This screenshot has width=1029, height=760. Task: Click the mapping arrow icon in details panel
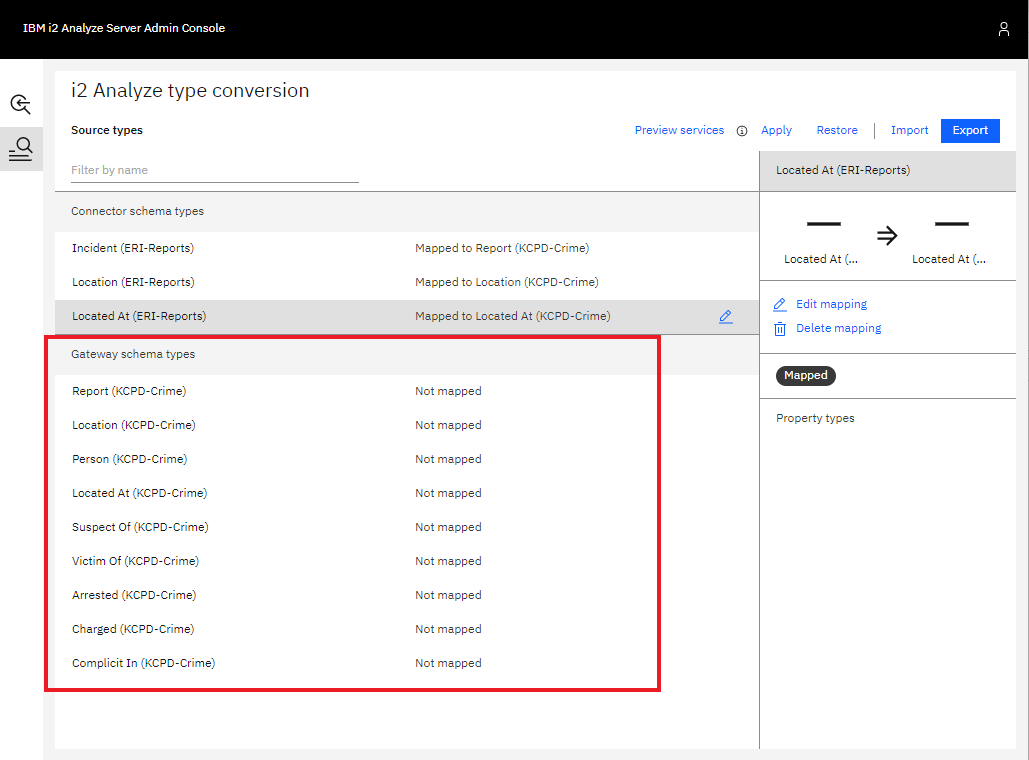(x=886, y=236)
